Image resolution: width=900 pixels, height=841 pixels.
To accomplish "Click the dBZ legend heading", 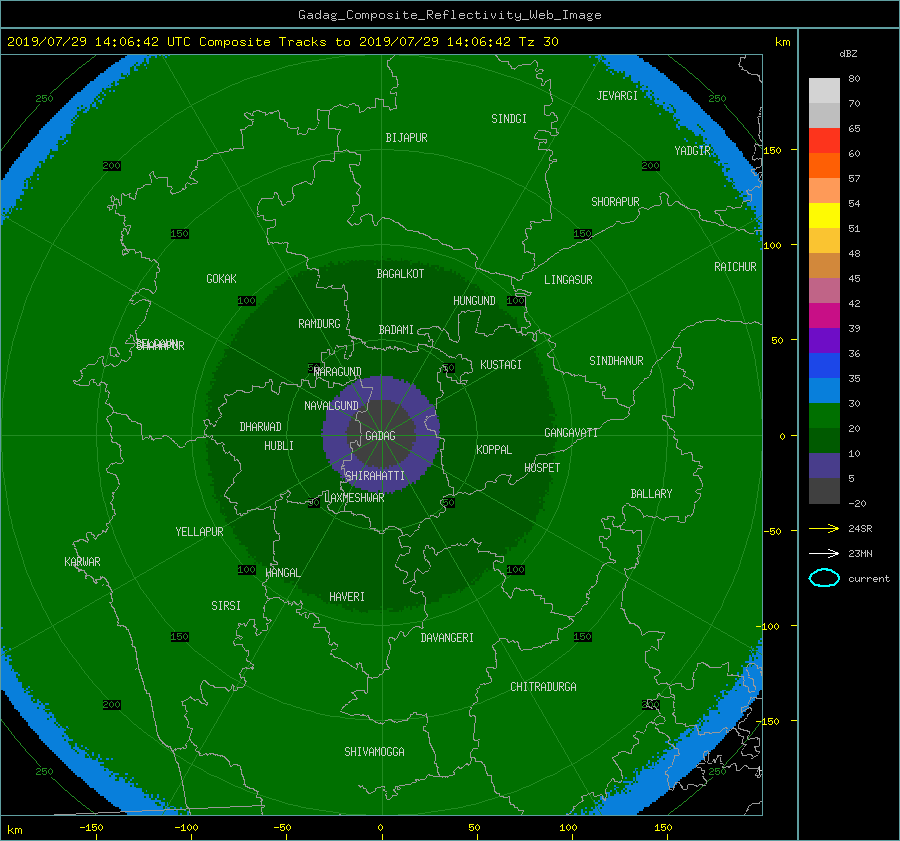I will coord(848,53).
